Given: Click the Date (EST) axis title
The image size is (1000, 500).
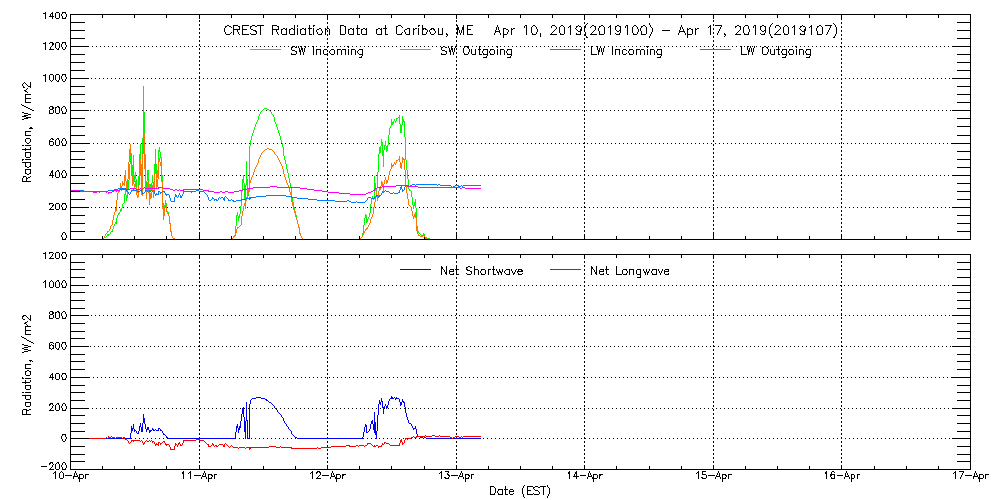Looking at the screenshot, I should pyautogui.click(x=520, y=491).
